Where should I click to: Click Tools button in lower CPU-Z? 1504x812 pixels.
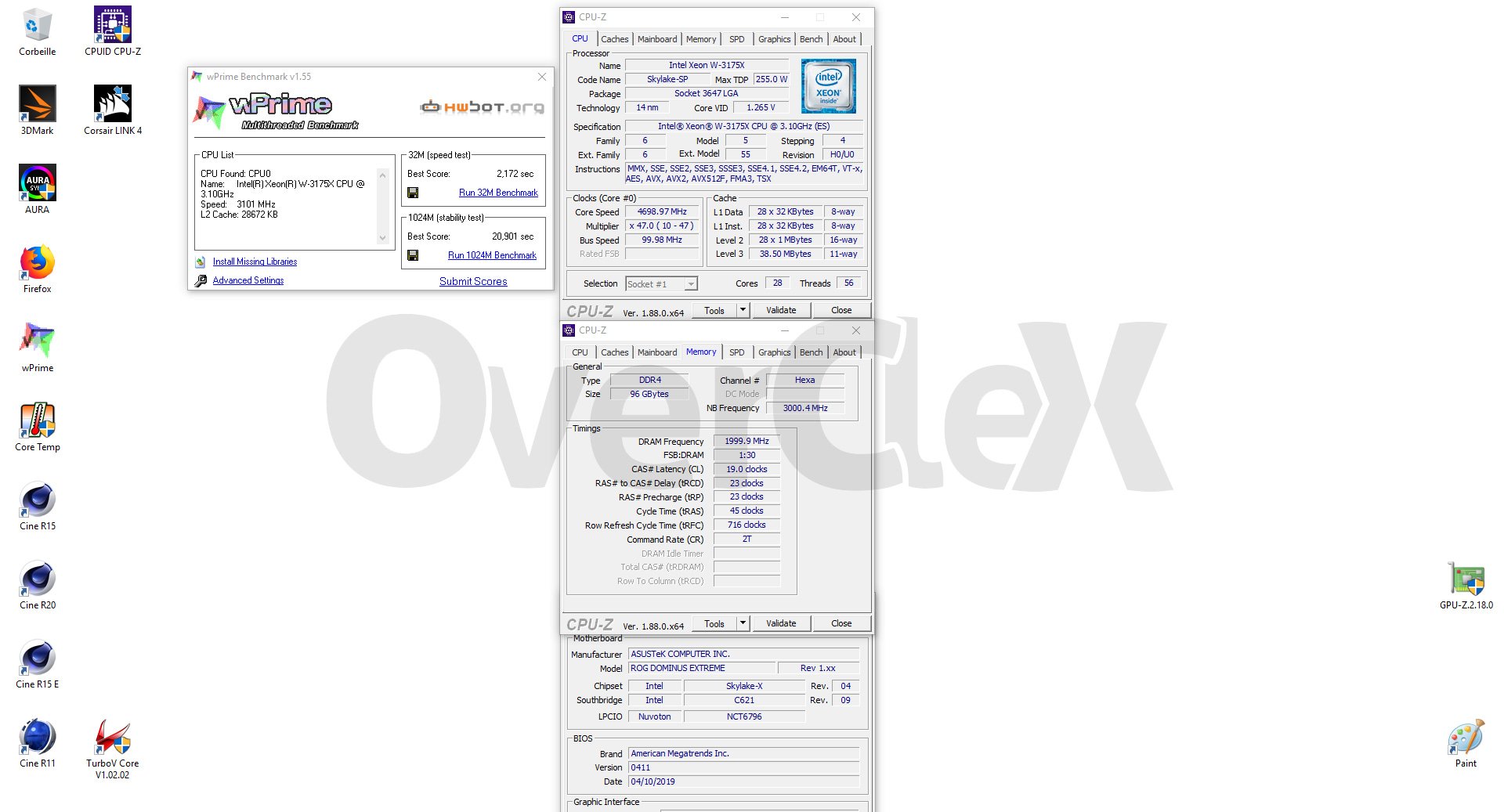(714, 623)
